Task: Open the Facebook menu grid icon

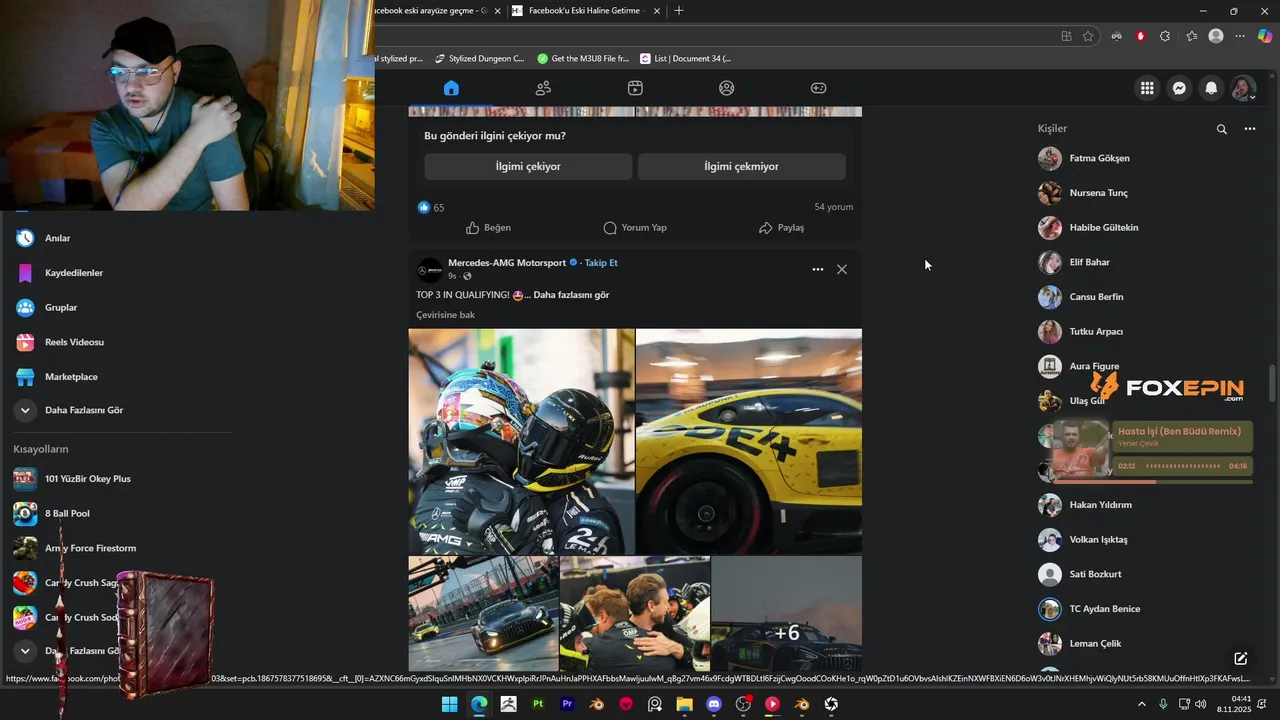Action: point(1147,88)
